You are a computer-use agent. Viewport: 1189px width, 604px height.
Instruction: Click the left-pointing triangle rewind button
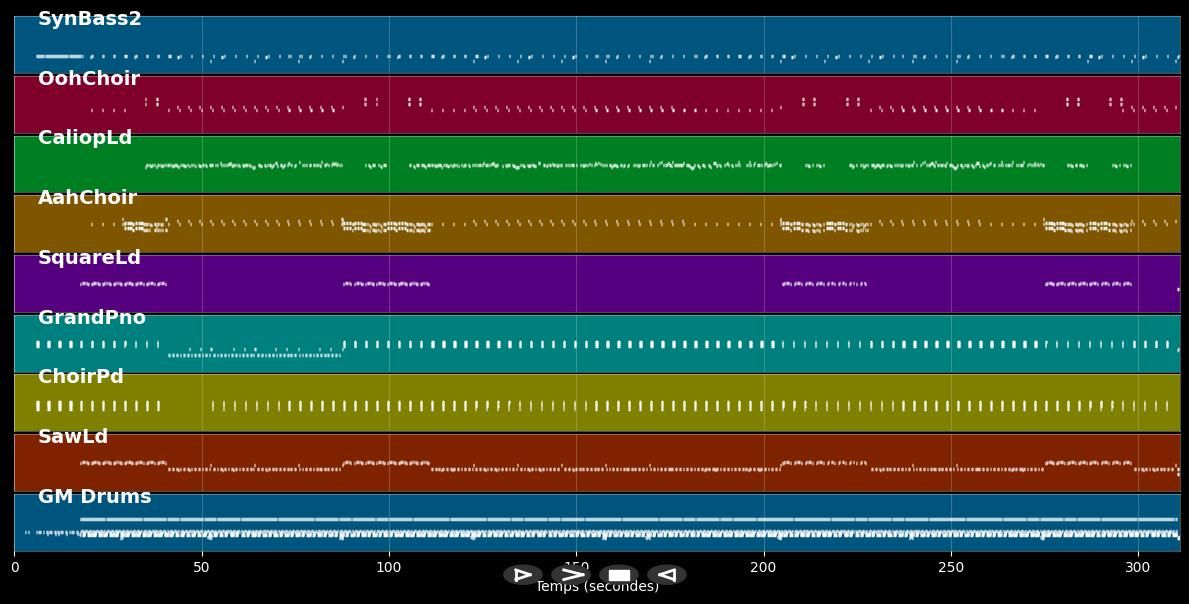(x=667, y=575)
